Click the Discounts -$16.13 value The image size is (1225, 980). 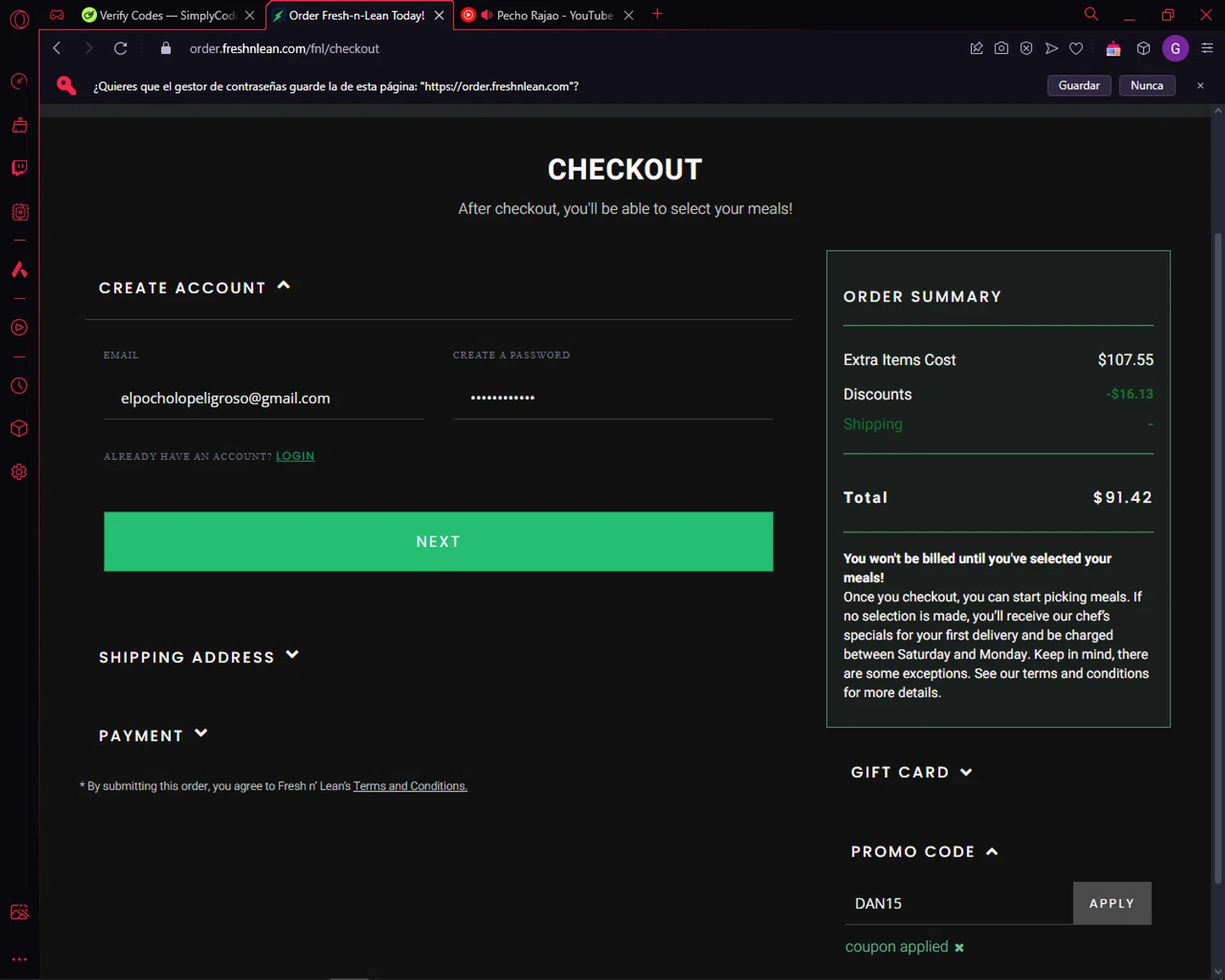point(1129,394)
